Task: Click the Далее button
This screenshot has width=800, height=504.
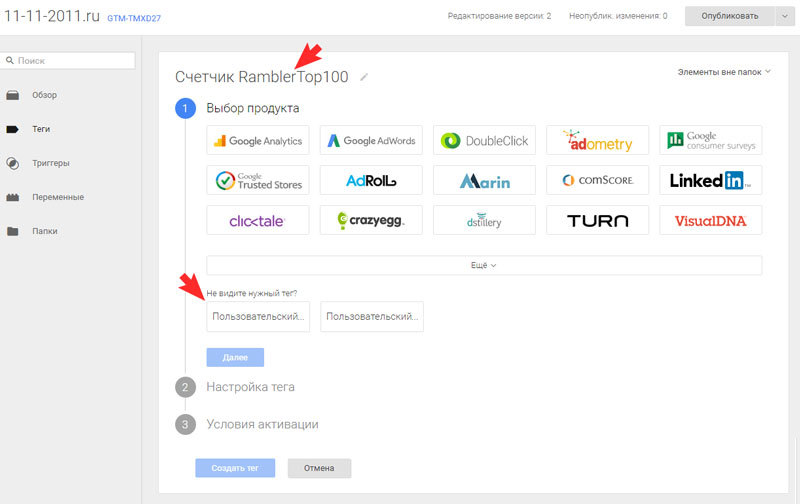Action: tap(235, 357)
